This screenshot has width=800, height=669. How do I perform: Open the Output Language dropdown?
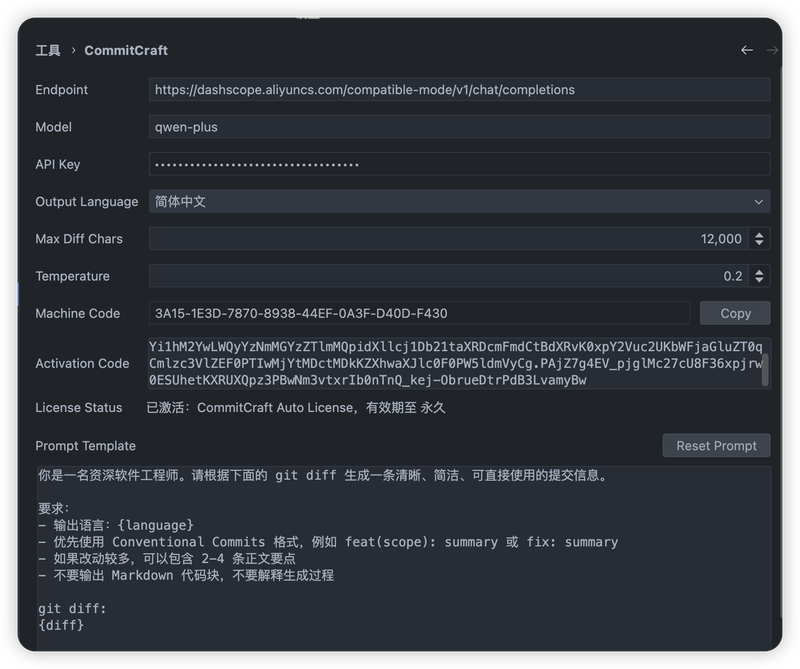click(459, 202)
